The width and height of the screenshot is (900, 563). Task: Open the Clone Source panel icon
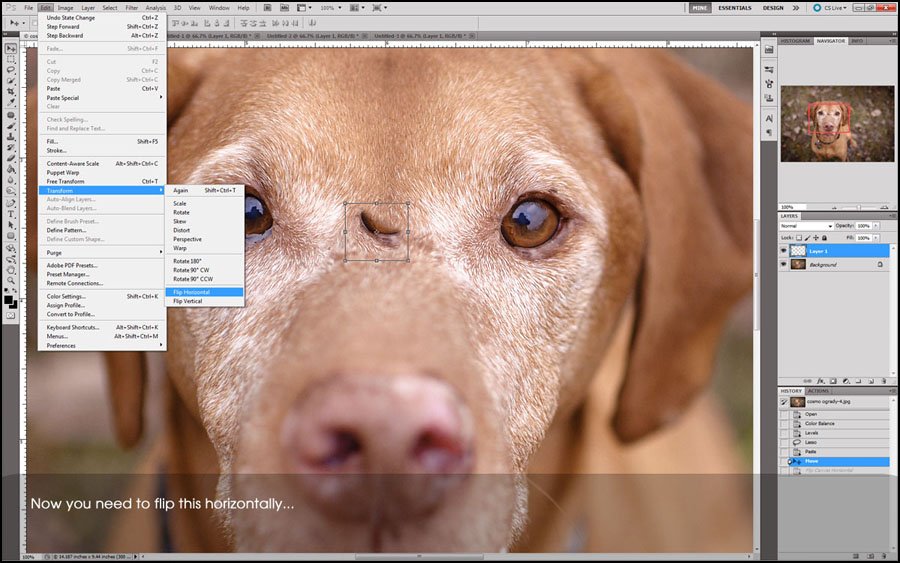[769, 98]
